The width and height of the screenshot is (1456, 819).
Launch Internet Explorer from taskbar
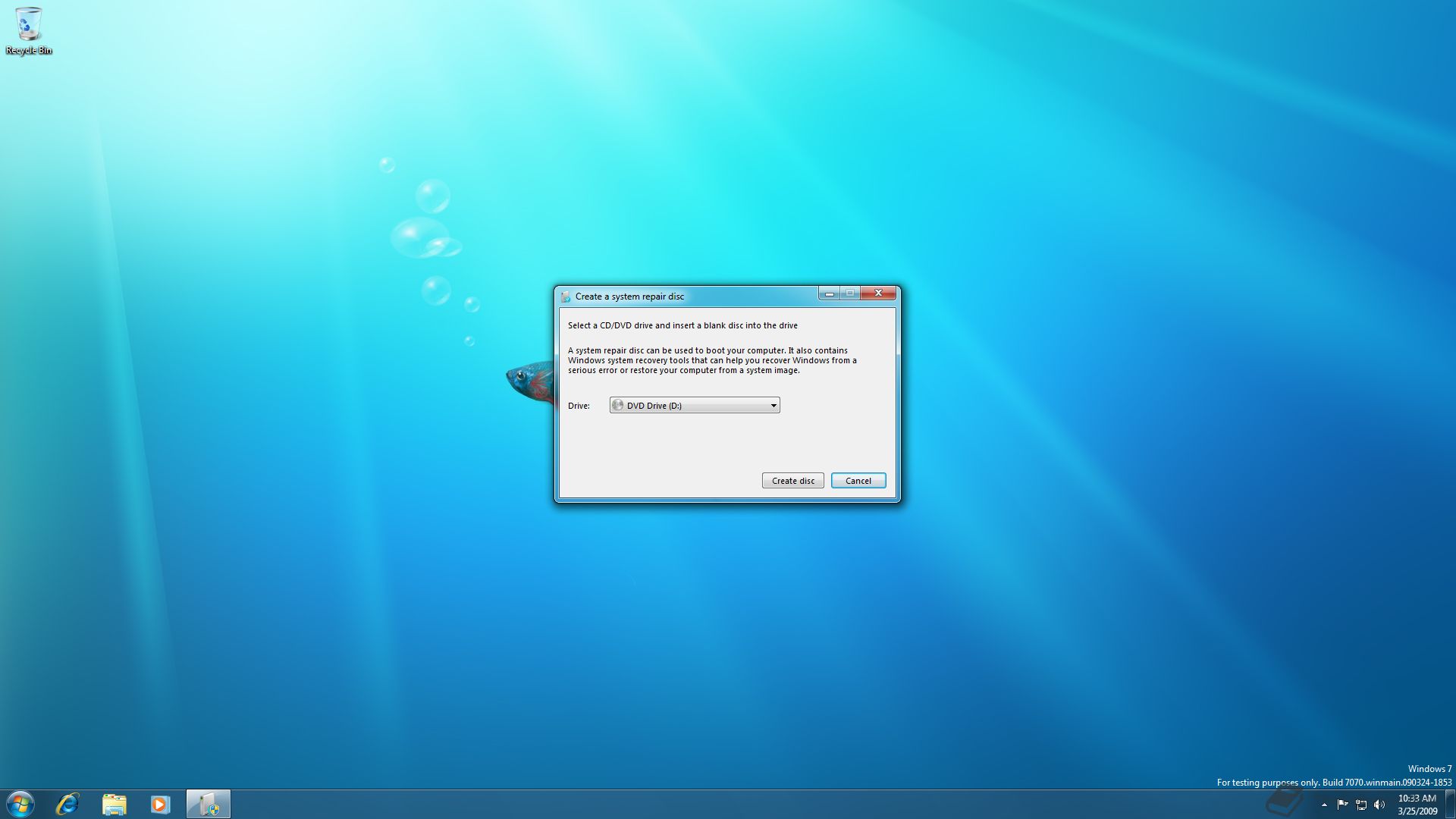click(x=67, y=804)
